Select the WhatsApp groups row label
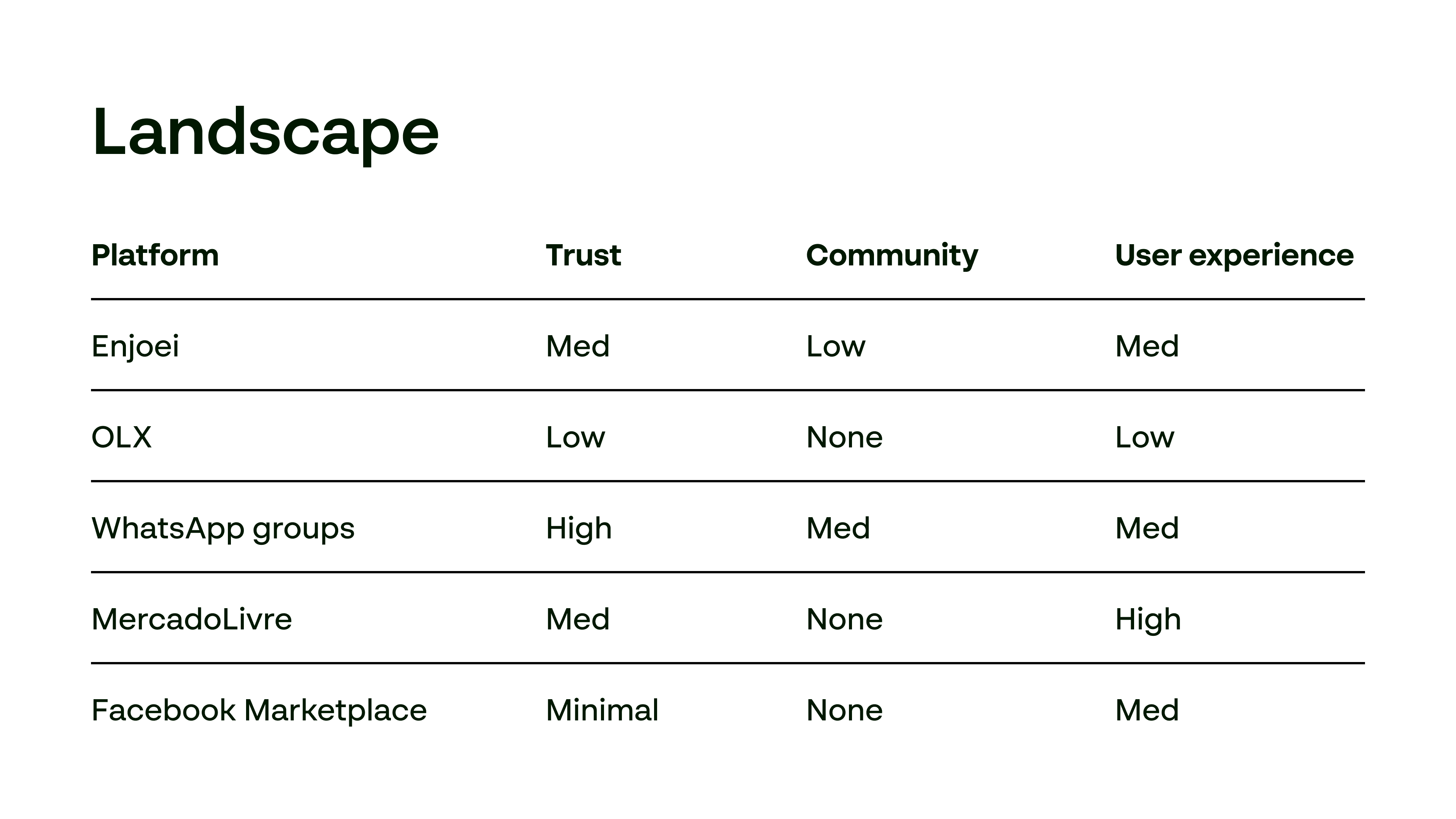1456x819 pixels. (x=223, y=529)
